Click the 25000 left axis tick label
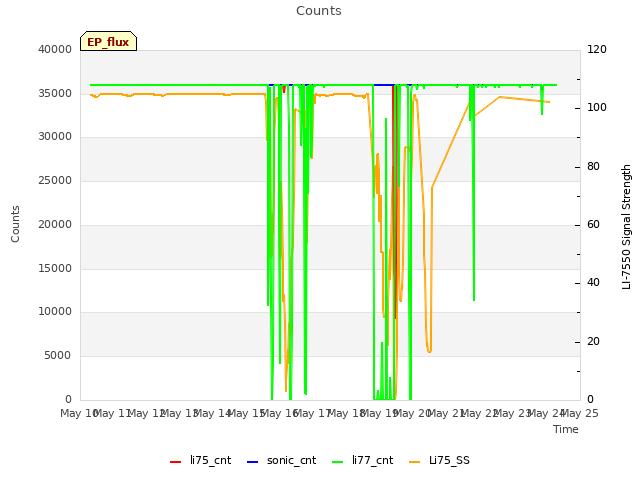640x480 pixels. pos(55,180)
